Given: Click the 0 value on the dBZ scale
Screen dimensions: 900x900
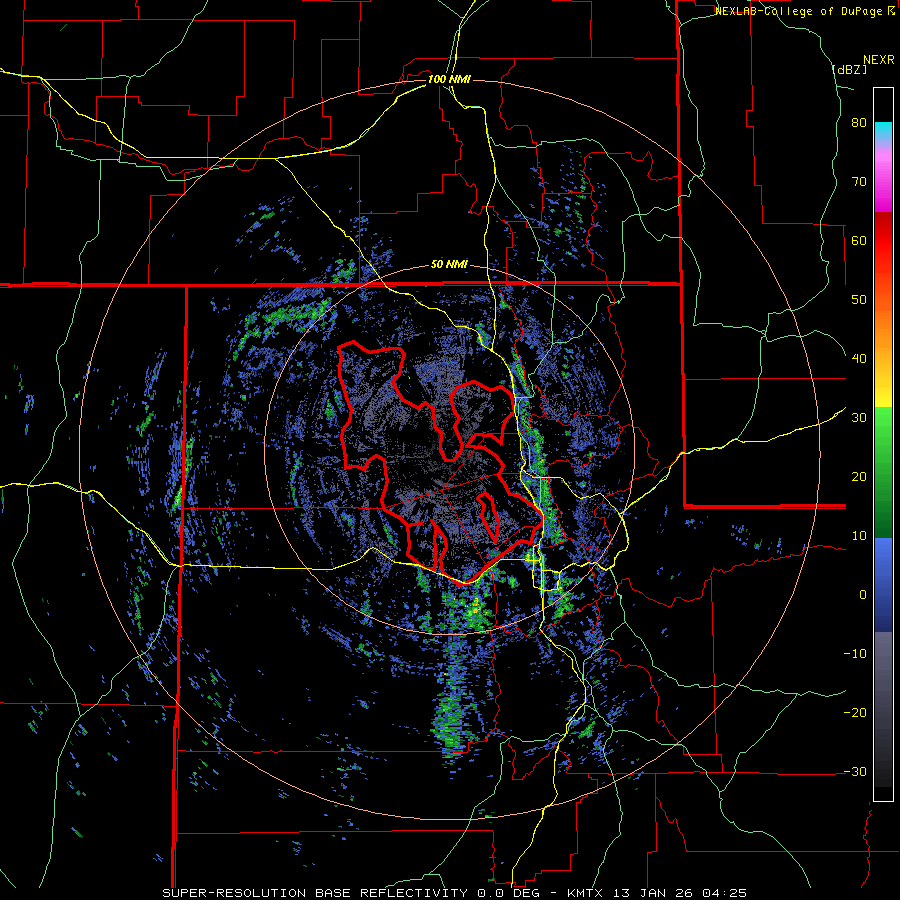Looking at the screenshot, I should [x=863, y=595].
